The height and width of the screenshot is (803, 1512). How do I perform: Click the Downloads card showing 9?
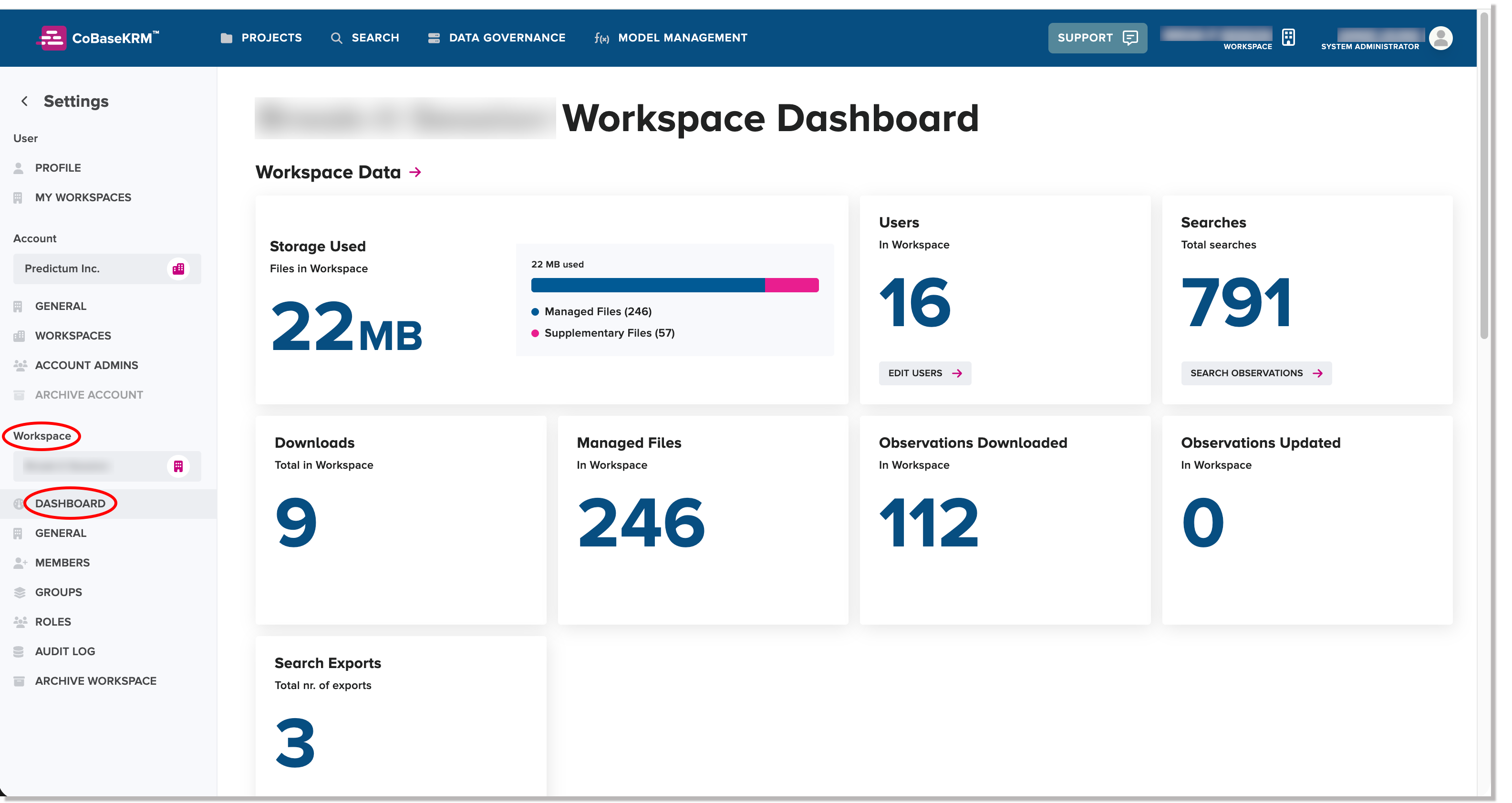pyautogui.click(x=401, y=520)
